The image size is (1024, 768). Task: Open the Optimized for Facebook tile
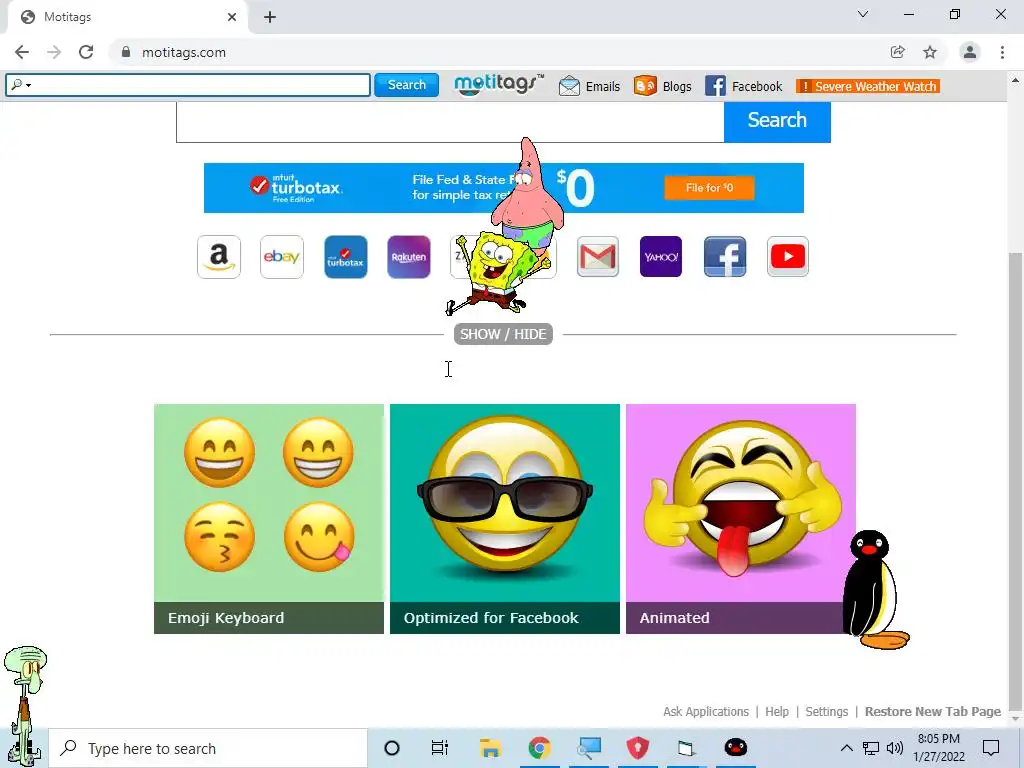[505, 519]
